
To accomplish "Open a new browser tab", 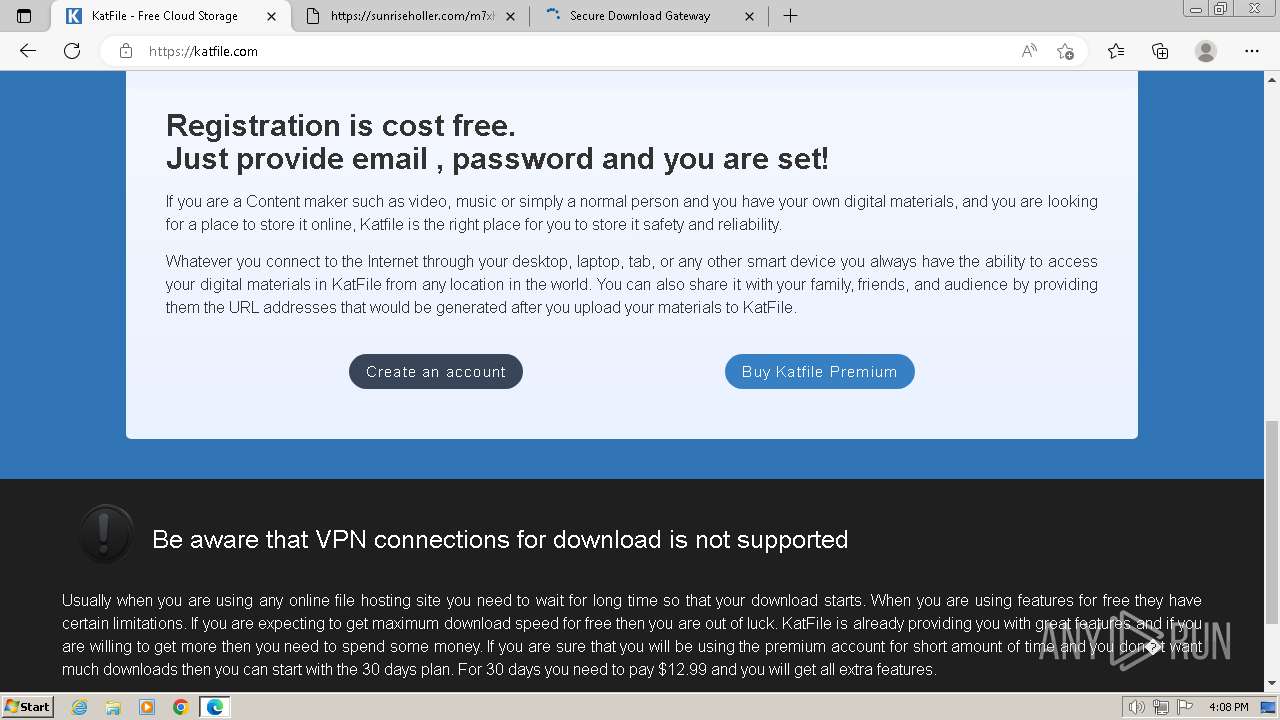I will [790, 16].
